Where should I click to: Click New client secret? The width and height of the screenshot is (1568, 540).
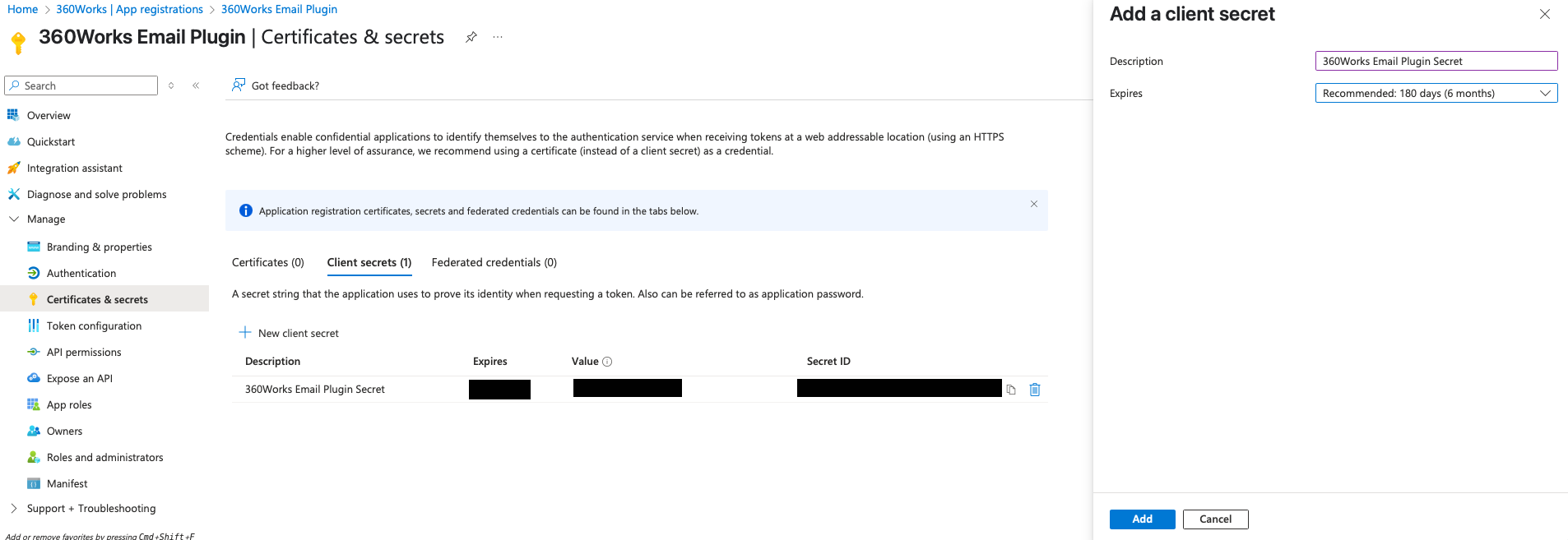click(x=289, y=333)
